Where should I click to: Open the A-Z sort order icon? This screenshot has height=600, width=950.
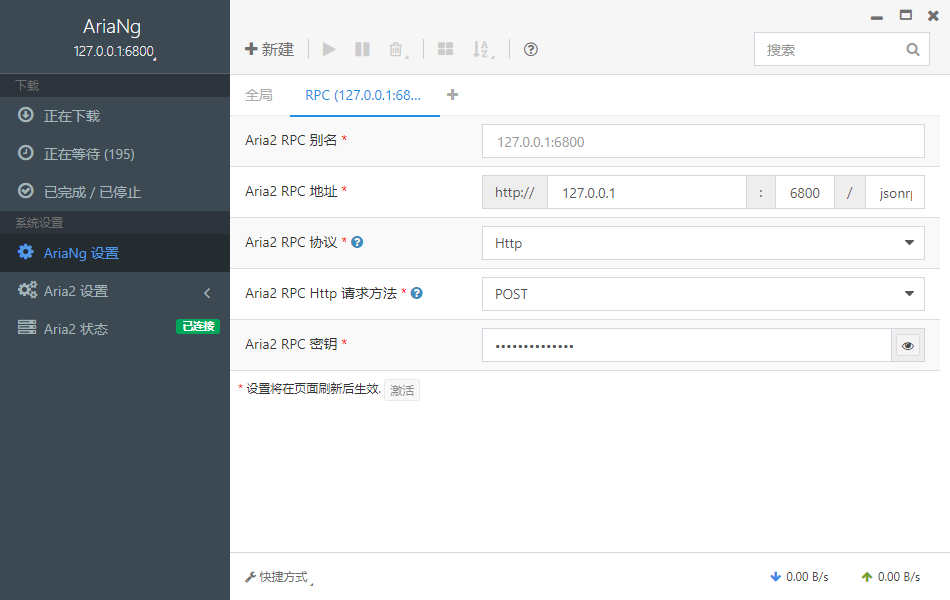click(483, 50)
